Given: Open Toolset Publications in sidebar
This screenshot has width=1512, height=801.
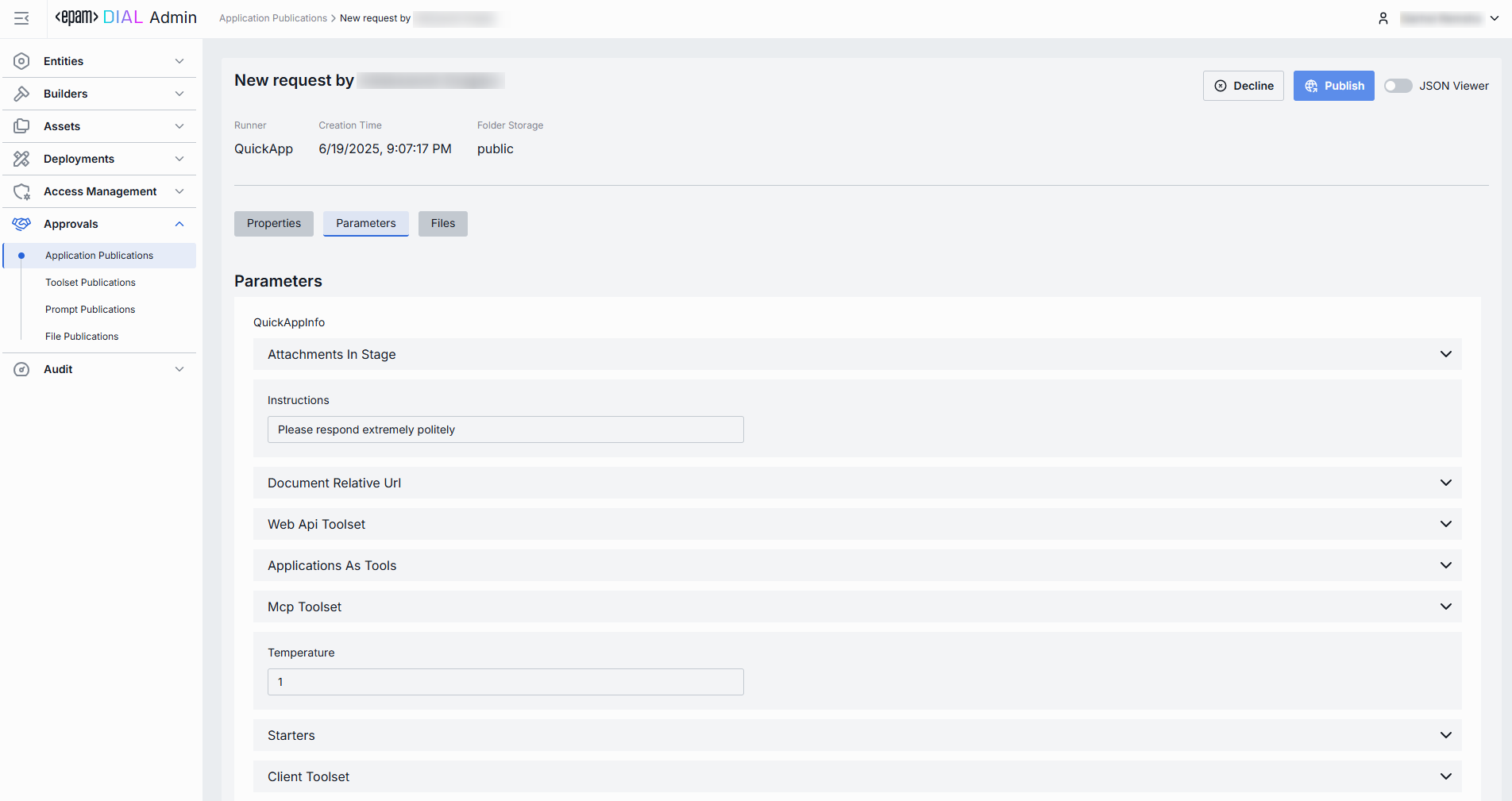Looking at the screenshot, I should pyautogui.click(x=91, y=283).
